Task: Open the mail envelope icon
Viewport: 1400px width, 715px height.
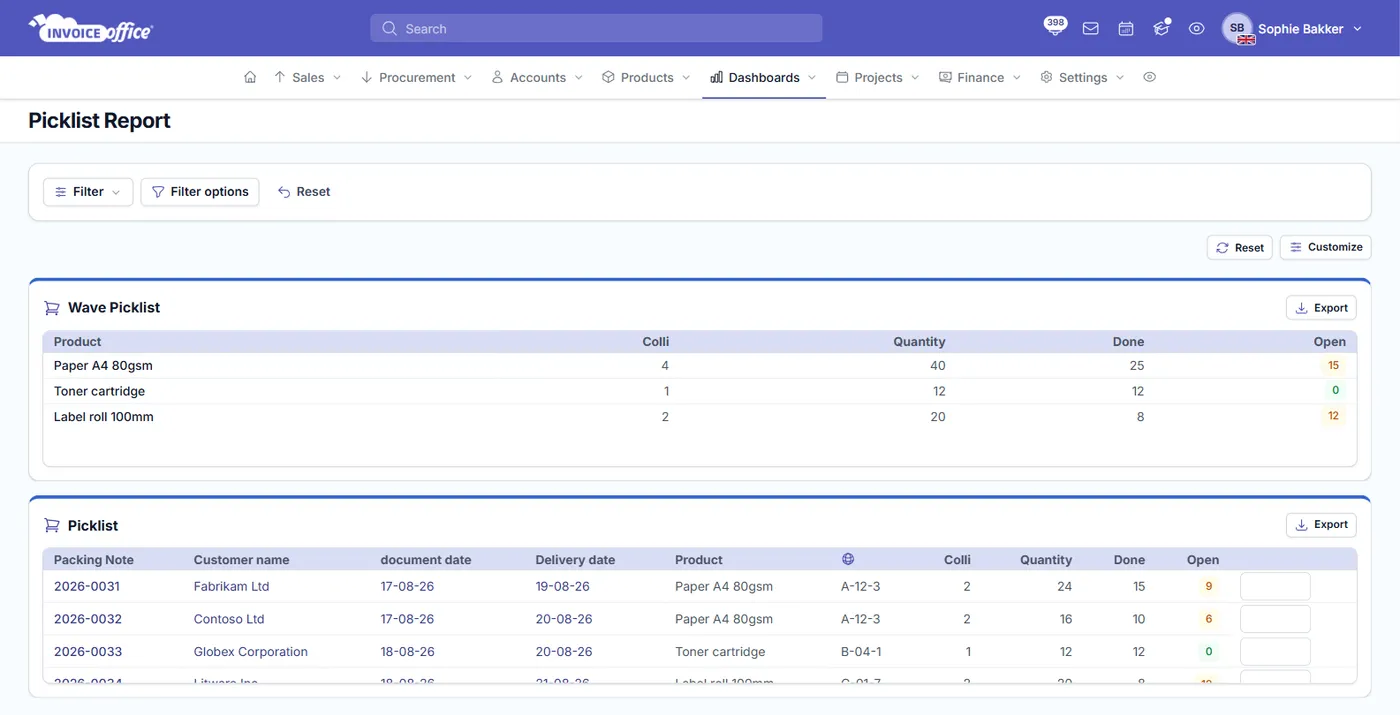Action: (1091, 29)
